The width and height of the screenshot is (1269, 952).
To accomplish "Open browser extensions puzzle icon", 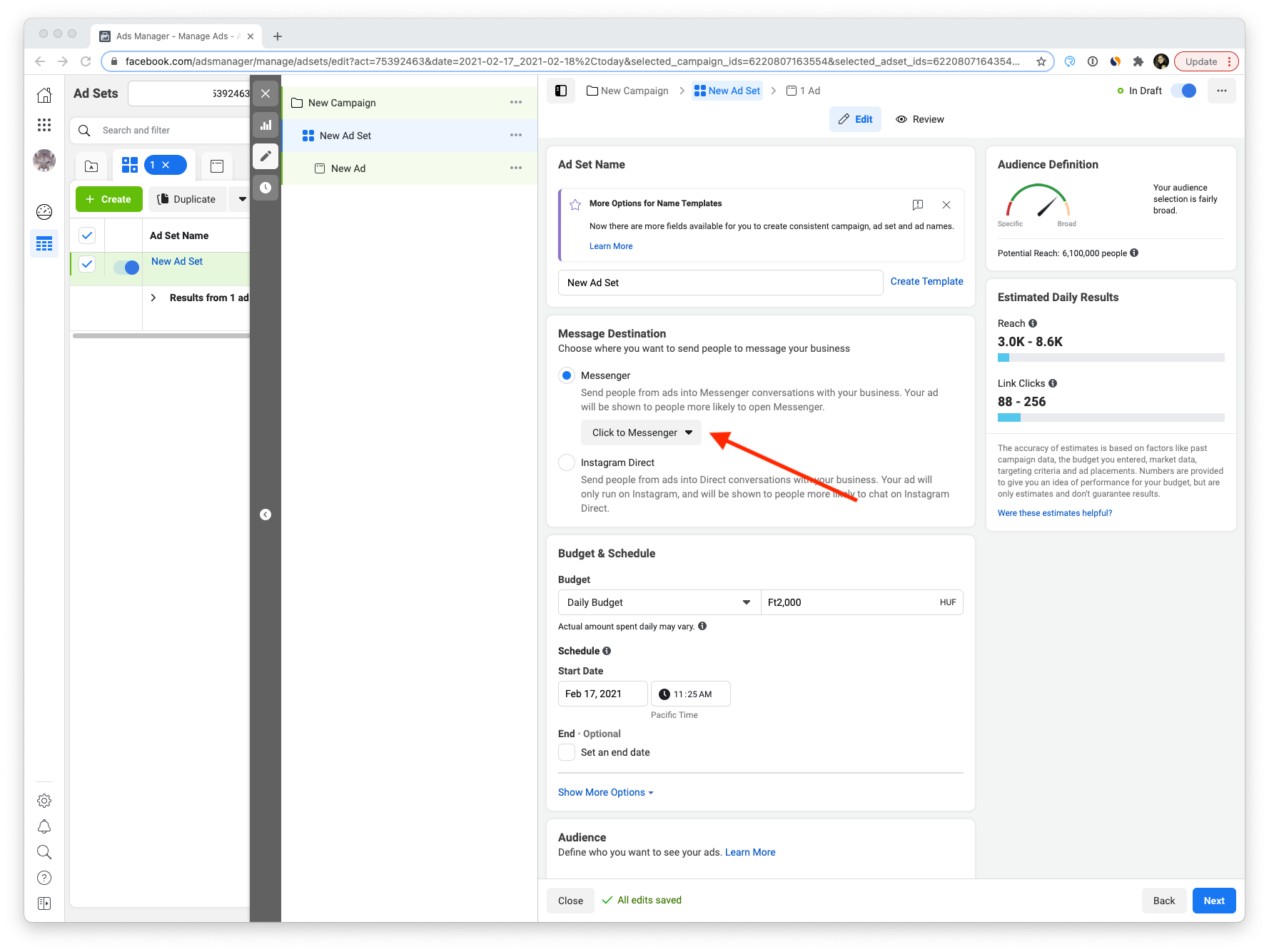I will (x=1138, y=61).
